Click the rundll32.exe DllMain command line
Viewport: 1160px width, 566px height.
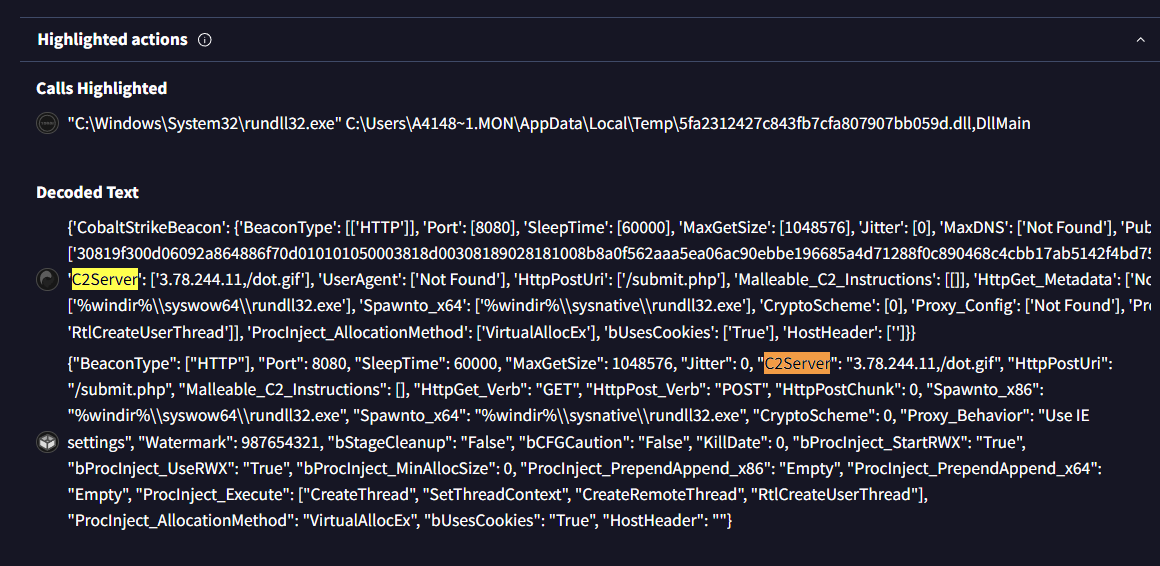pyautogui.click(x=548, y=124)
